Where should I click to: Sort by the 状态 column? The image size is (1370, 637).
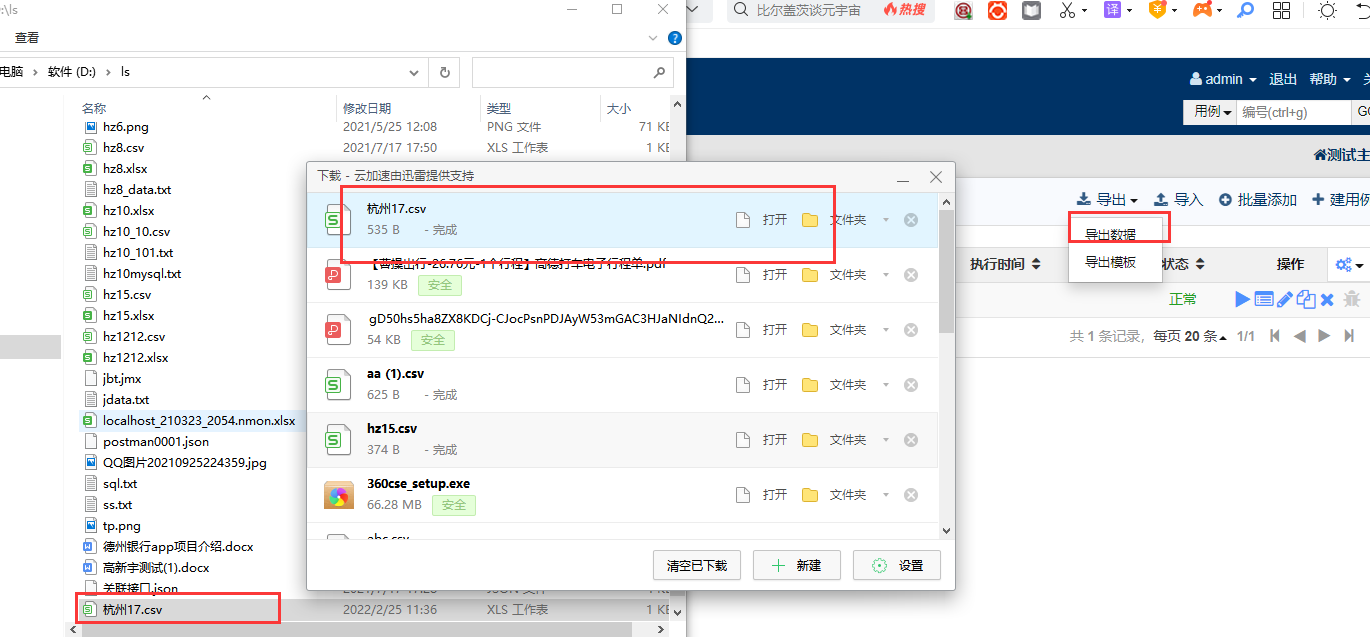tap(1181, 264)
